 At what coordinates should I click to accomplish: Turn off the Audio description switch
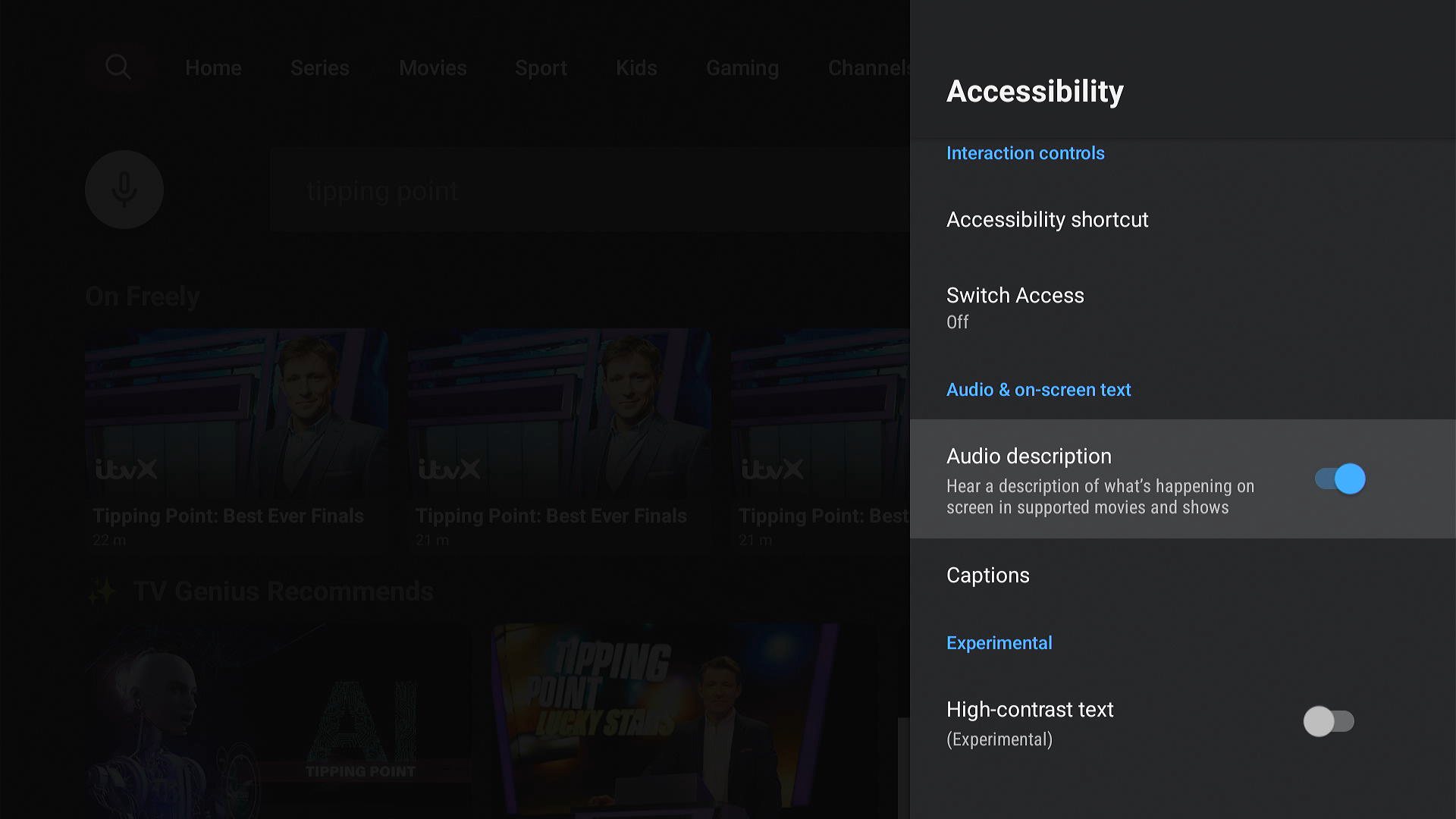tap(1340, 479)
